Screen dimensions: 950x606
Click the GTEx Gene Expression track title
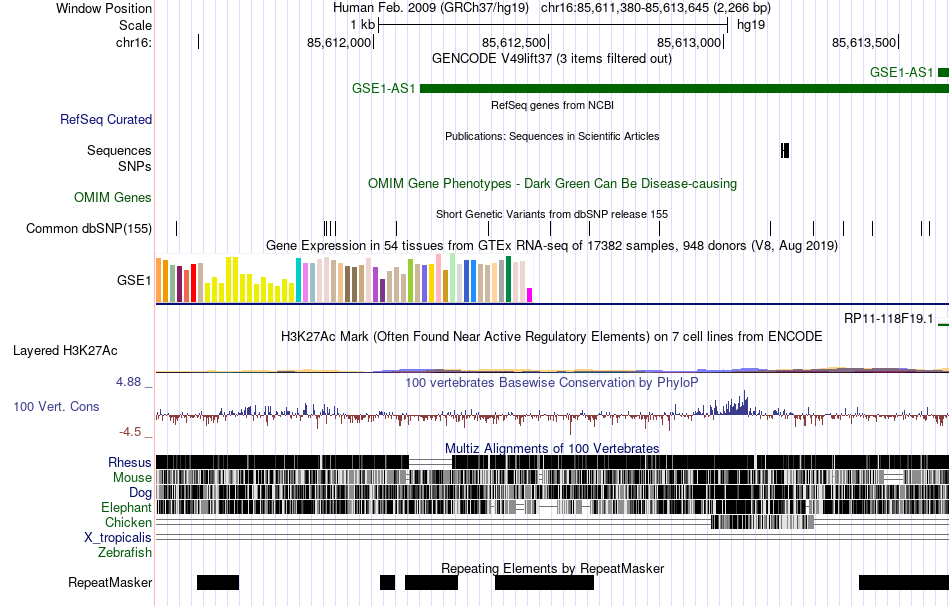(552, 245)
